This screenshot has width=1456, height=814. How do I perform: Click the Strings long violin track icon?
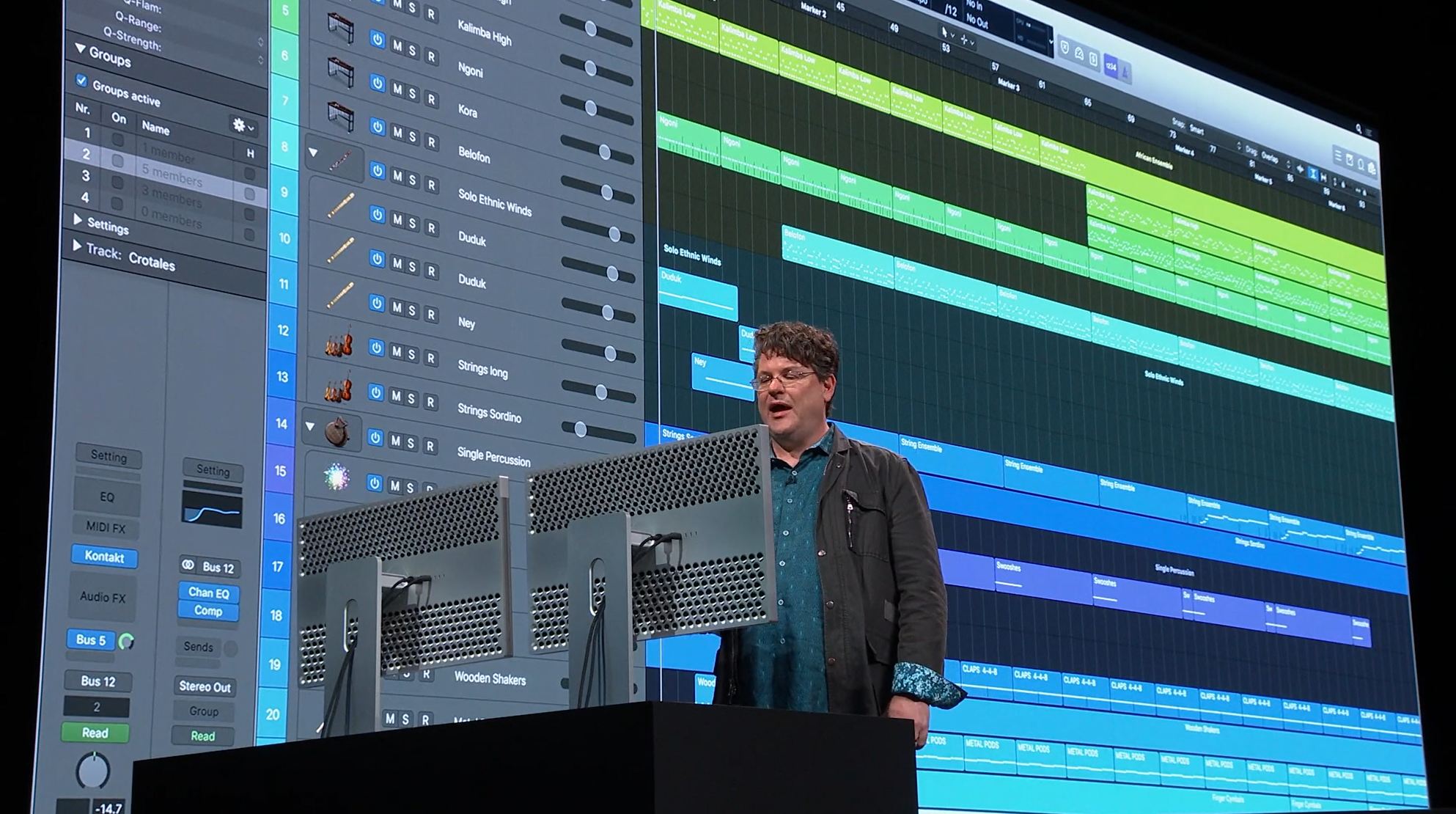[x=339, y=343]
